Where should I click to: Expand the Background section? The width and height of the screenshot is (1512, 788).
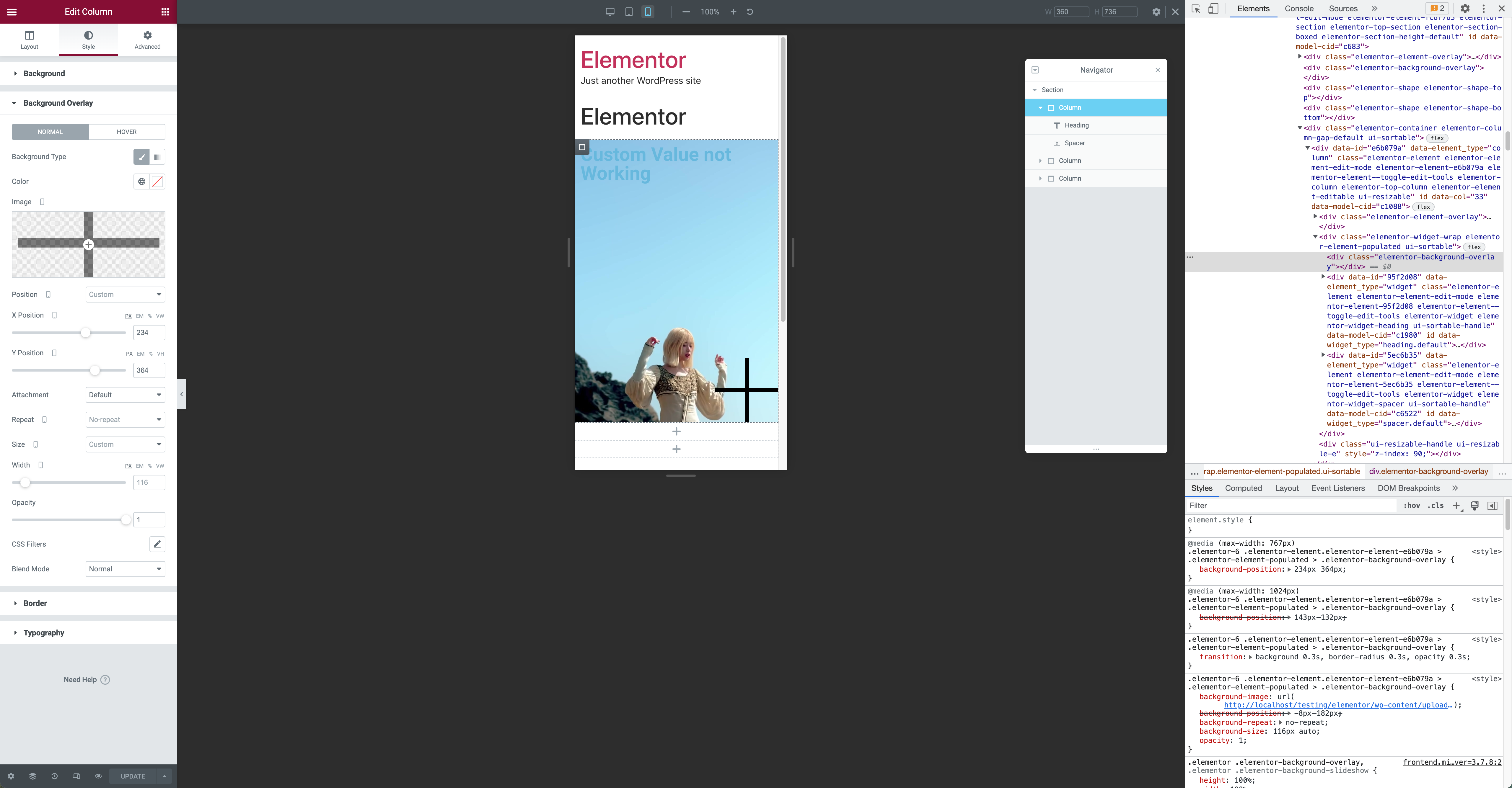tap(89, 73)
